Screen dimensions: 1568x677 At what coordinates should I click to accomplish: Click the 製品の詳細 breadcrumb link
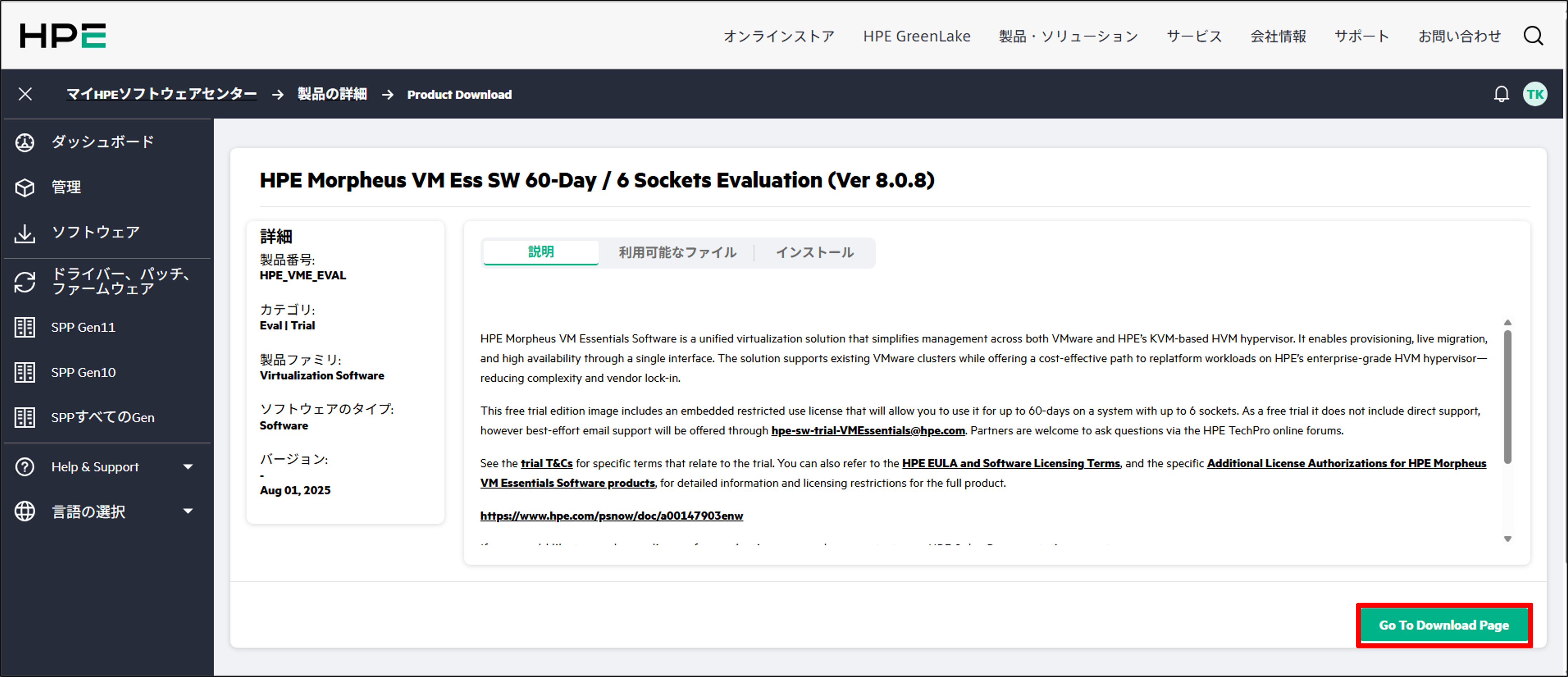coord(332,94)
